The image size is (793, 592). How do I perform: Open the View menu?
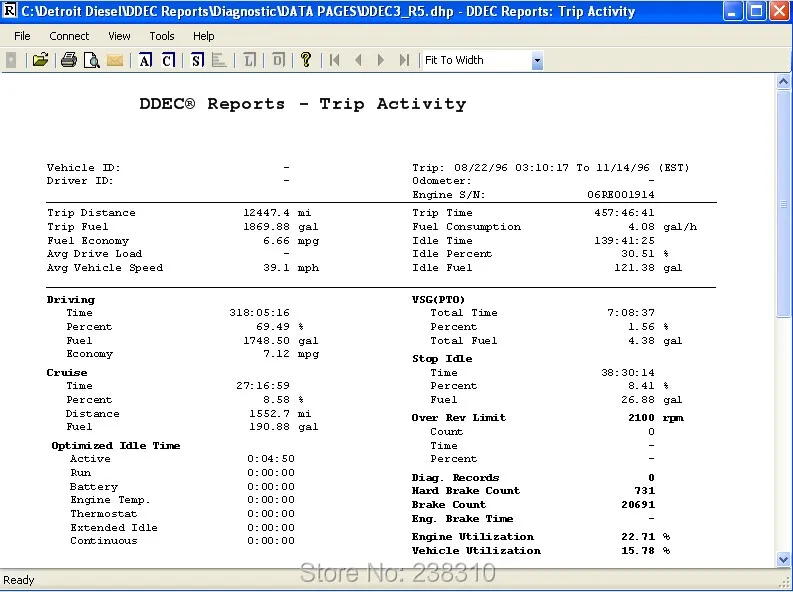point(119,36)
